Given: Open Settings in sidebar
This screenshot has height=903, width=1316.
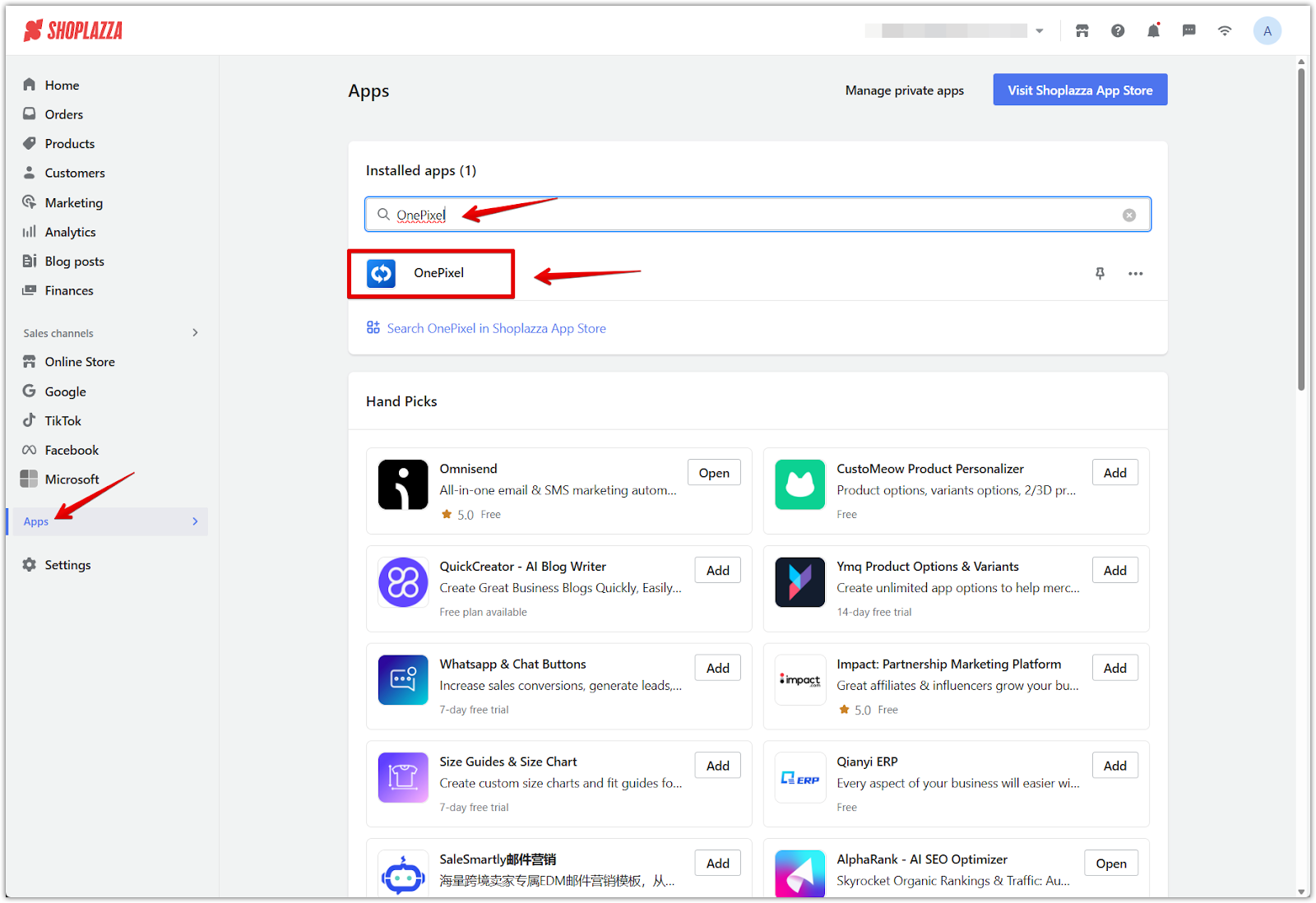Looking at the screenshot, I should pos(67,565).
